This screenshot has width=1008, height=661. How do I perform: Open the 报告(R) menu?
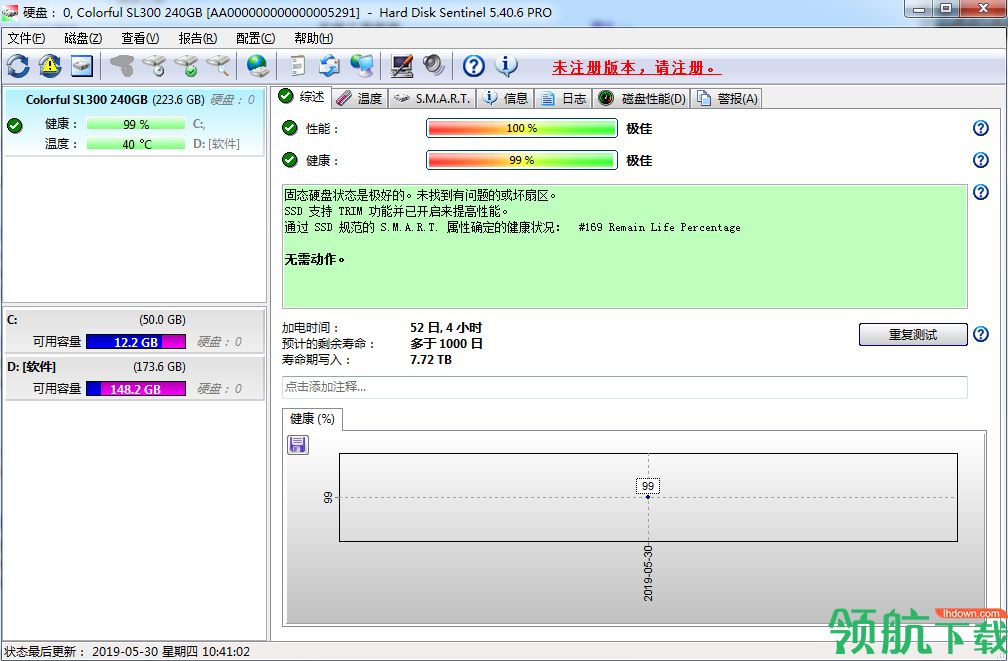197,38
